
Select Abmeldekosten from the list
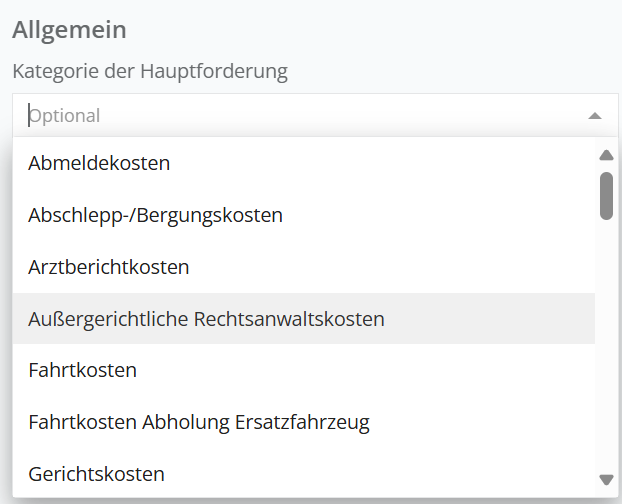point(99,163)
